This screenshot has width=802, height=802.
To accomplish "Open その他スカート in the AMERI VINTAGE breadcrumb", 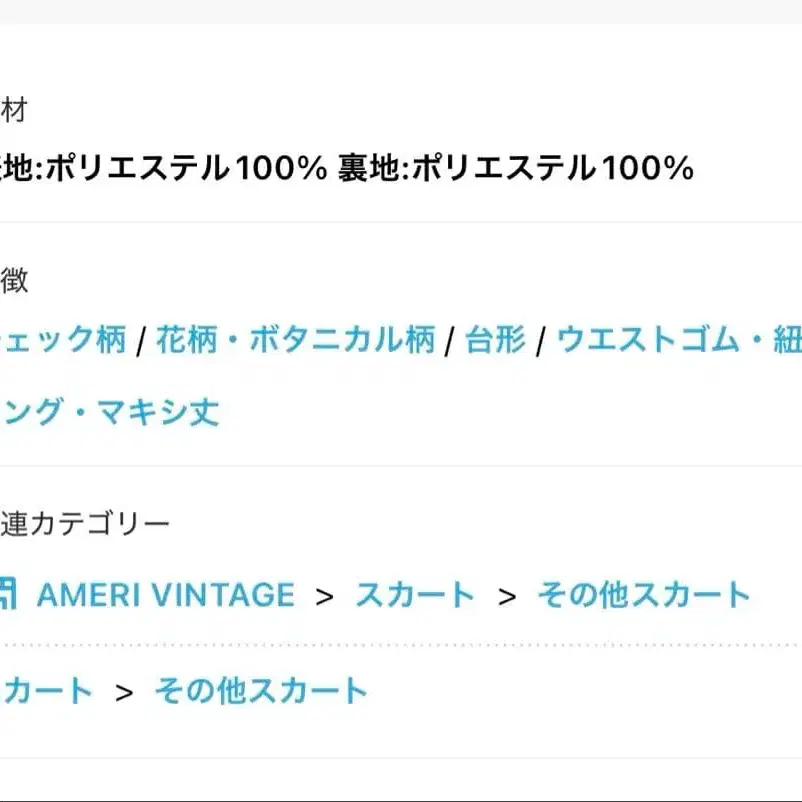I will 643,595.
